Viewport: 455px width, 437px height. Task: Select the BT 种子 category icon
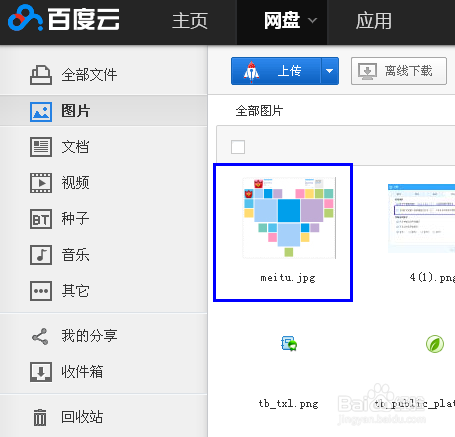pyautogui.click(x=41, y=219)
